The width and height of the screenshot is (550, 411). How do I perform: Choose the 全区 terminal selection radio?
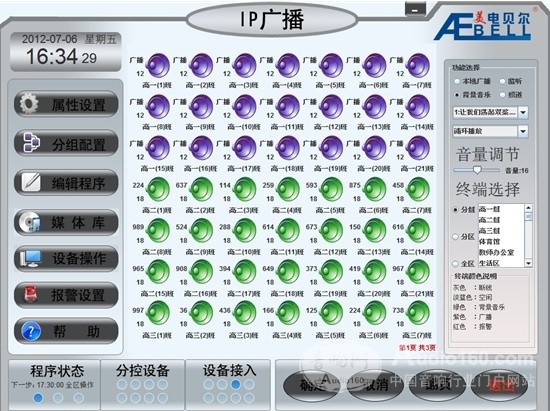pos(456,263)
